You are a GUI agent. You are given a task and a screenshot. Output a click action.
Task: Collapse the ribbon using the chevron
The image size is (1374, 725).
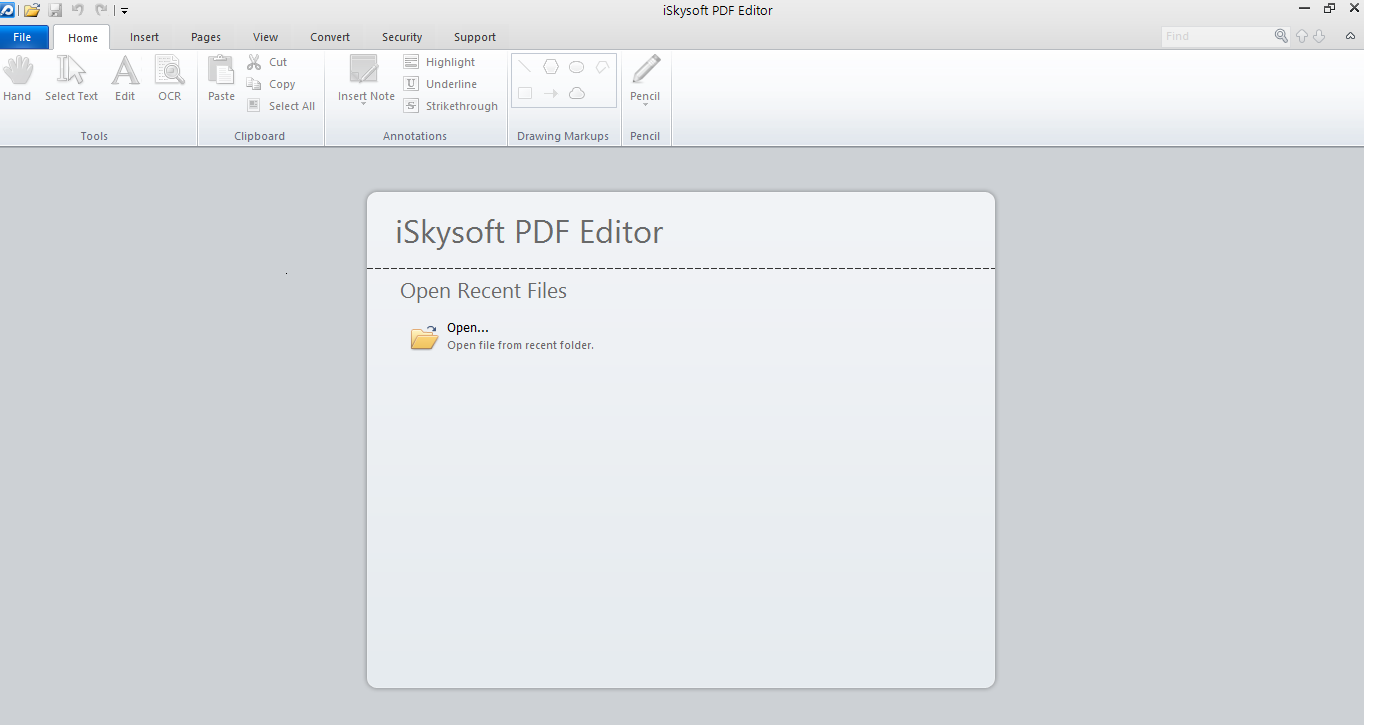point(1351,36)
